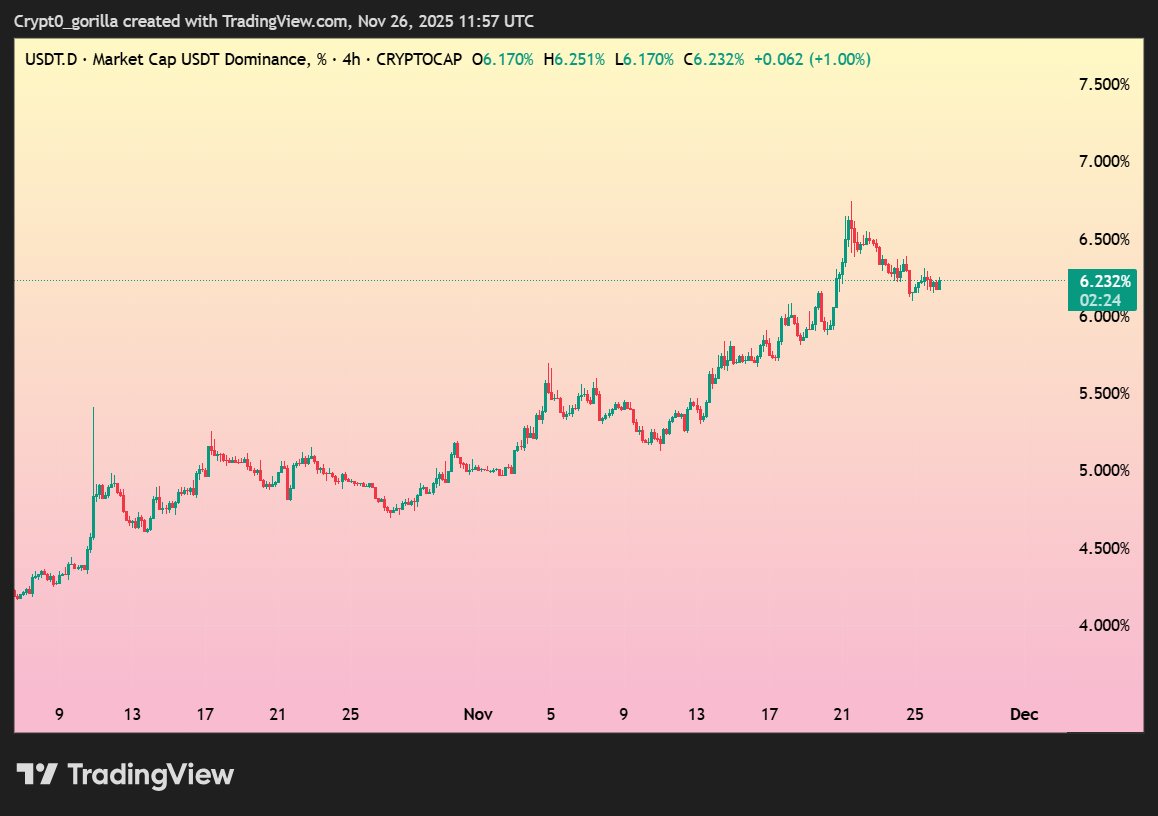Click the close value C6.232%
1158x816 pixels.
[713, 59]
